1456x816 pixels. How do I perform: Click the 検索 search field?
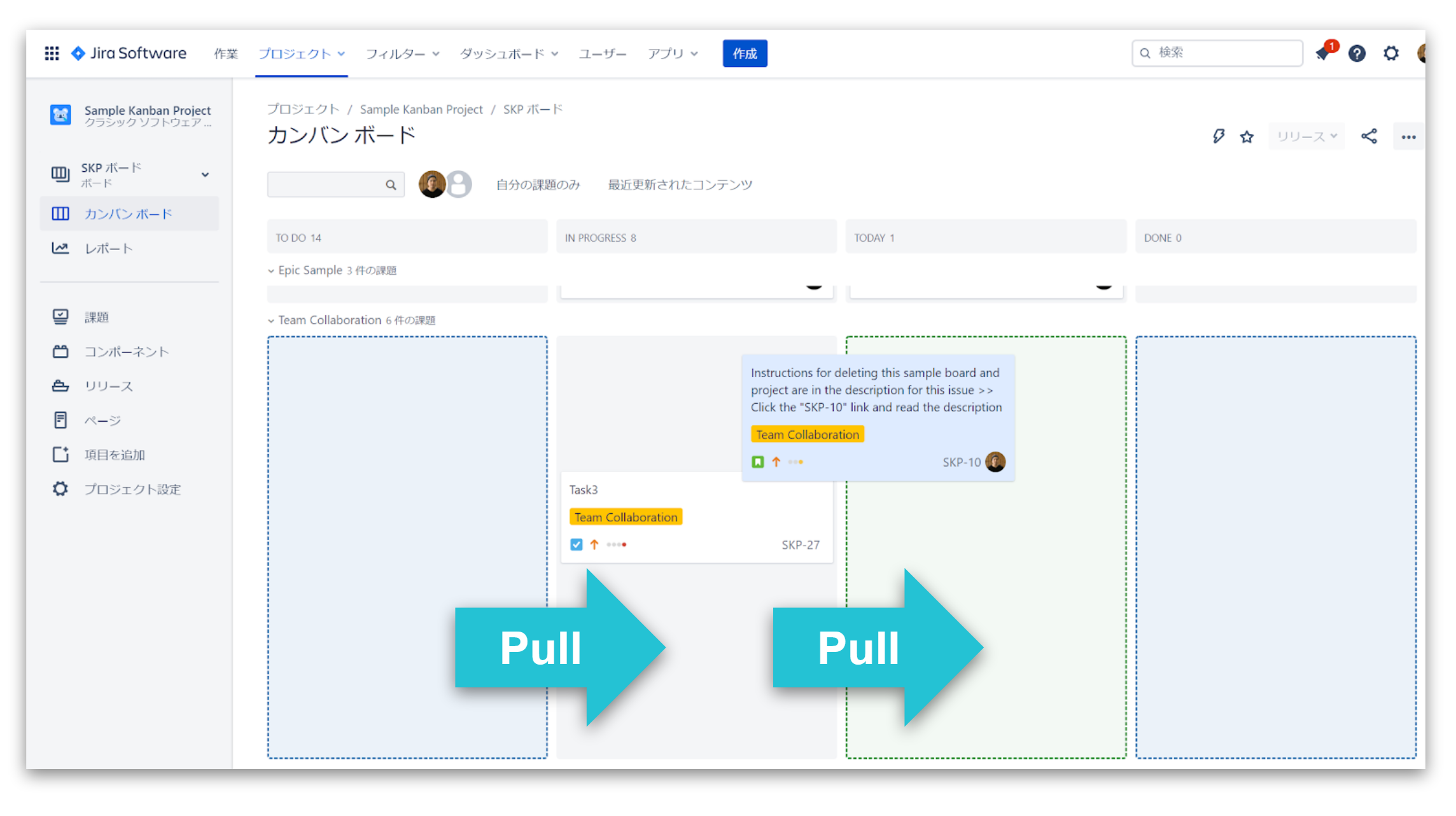(1217, 53)
